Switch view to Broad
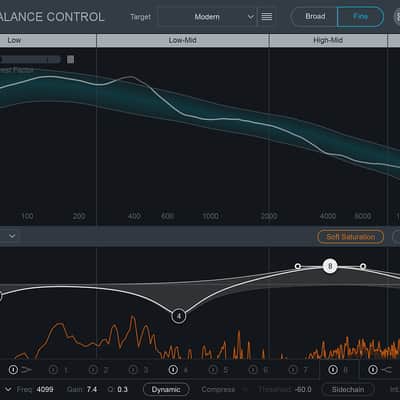Screen dimensions: 400x400 coord(315,16)
